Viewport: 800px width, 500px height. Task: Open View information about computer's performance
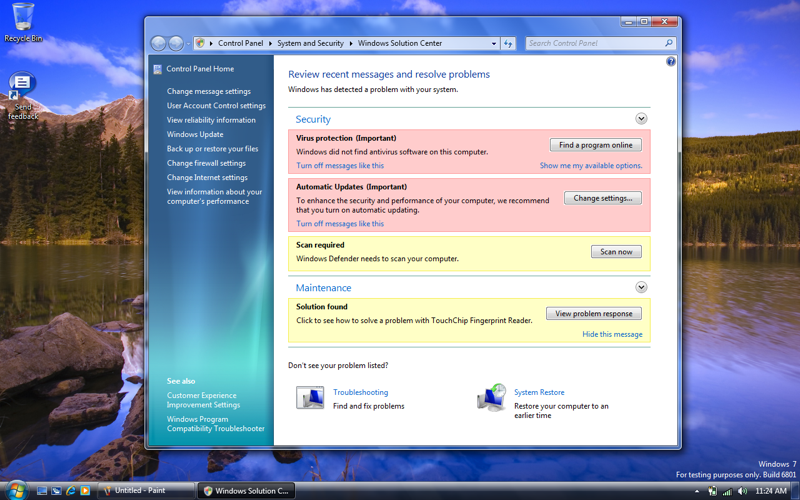(x=214, y=196)
